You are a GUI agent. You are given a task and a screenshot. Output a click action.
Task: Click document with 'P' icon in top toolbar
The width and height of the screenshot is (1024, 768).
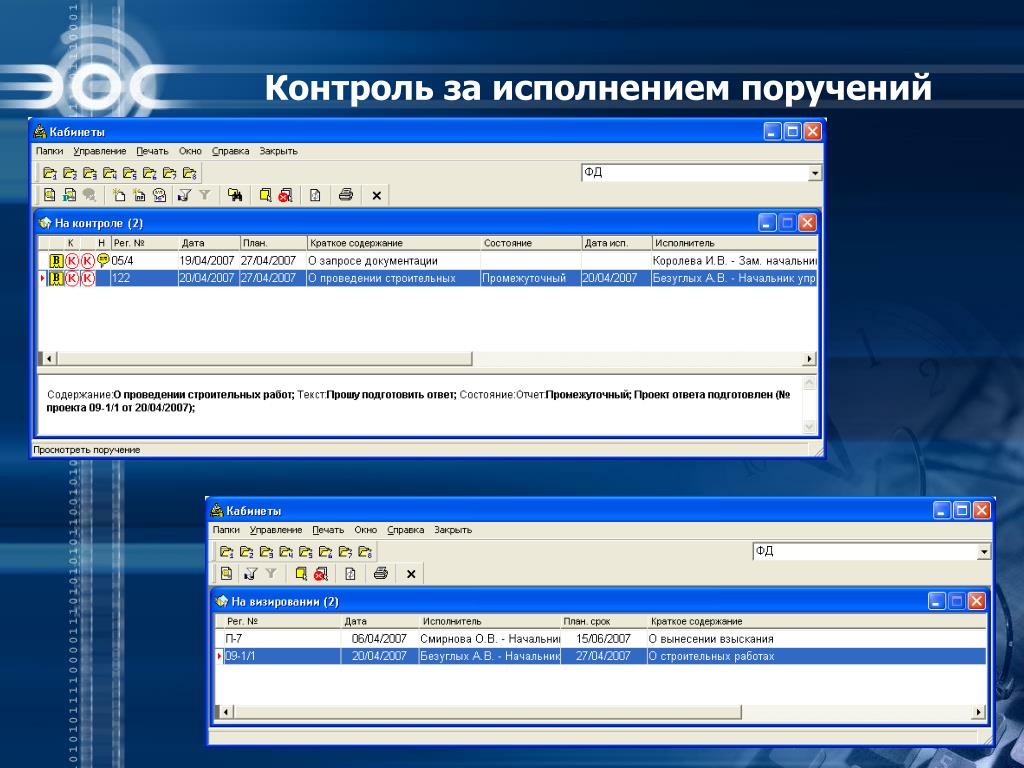pos(70,195)
